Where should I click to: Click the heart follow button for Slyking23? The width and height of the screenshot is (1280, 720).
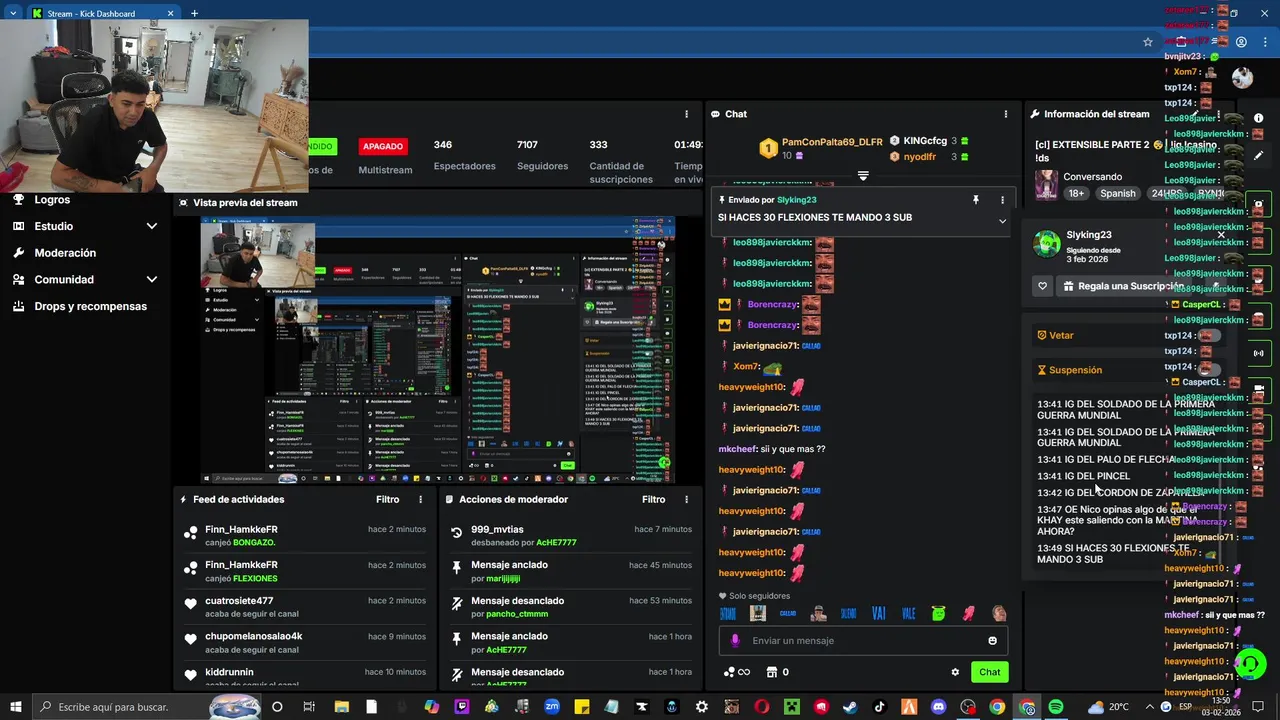1042,286
